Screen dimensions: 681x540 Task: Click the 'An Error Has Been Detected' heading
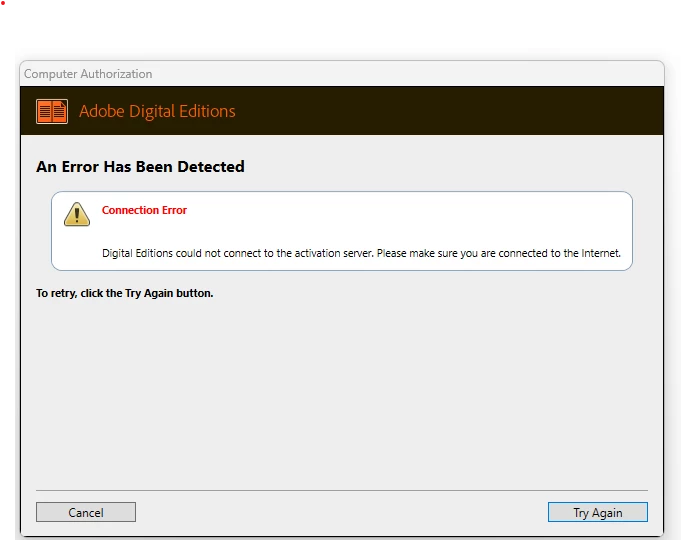pyautogui.click(x=140, y=167)
